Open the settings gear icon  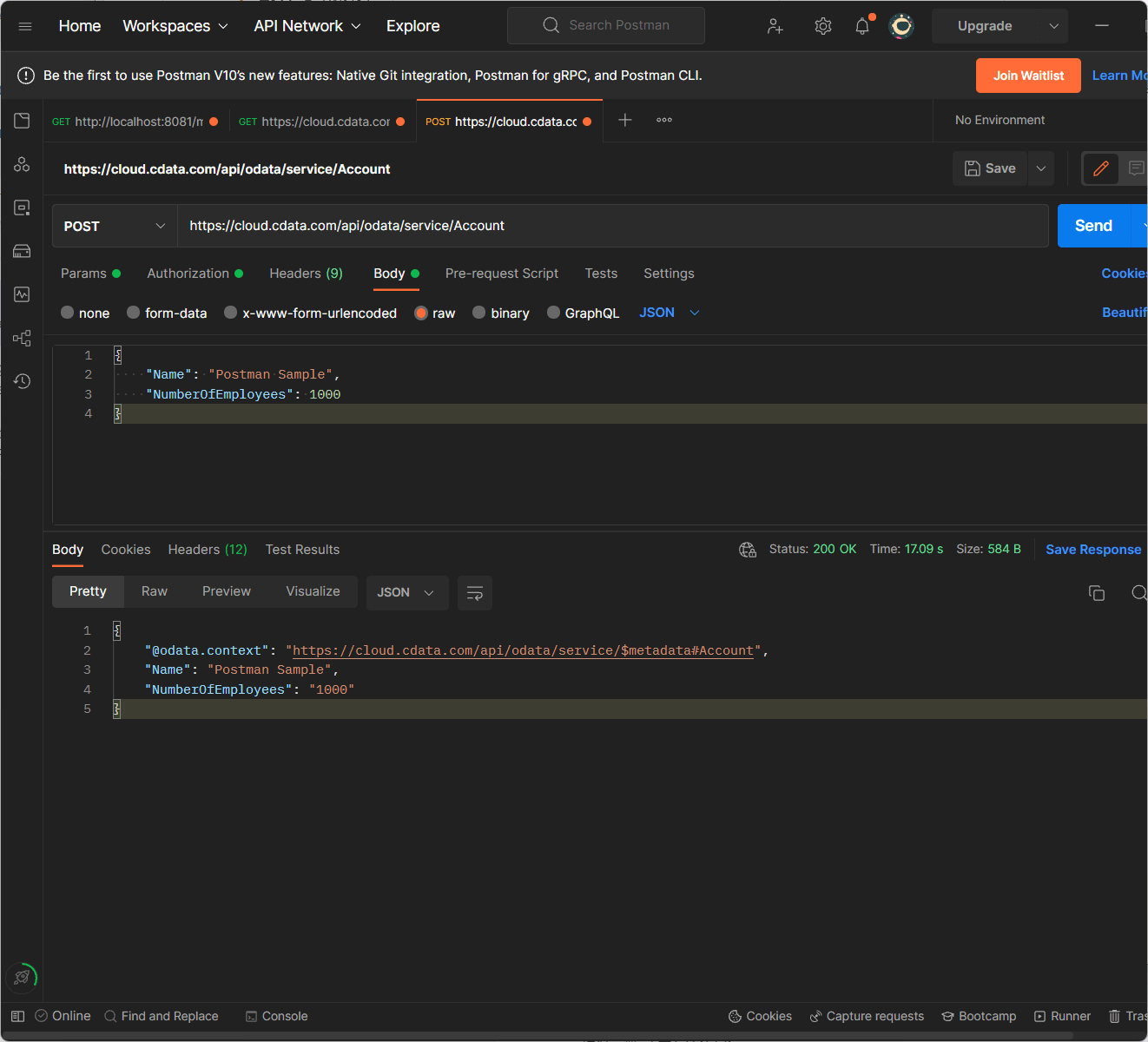click(823, 26)
